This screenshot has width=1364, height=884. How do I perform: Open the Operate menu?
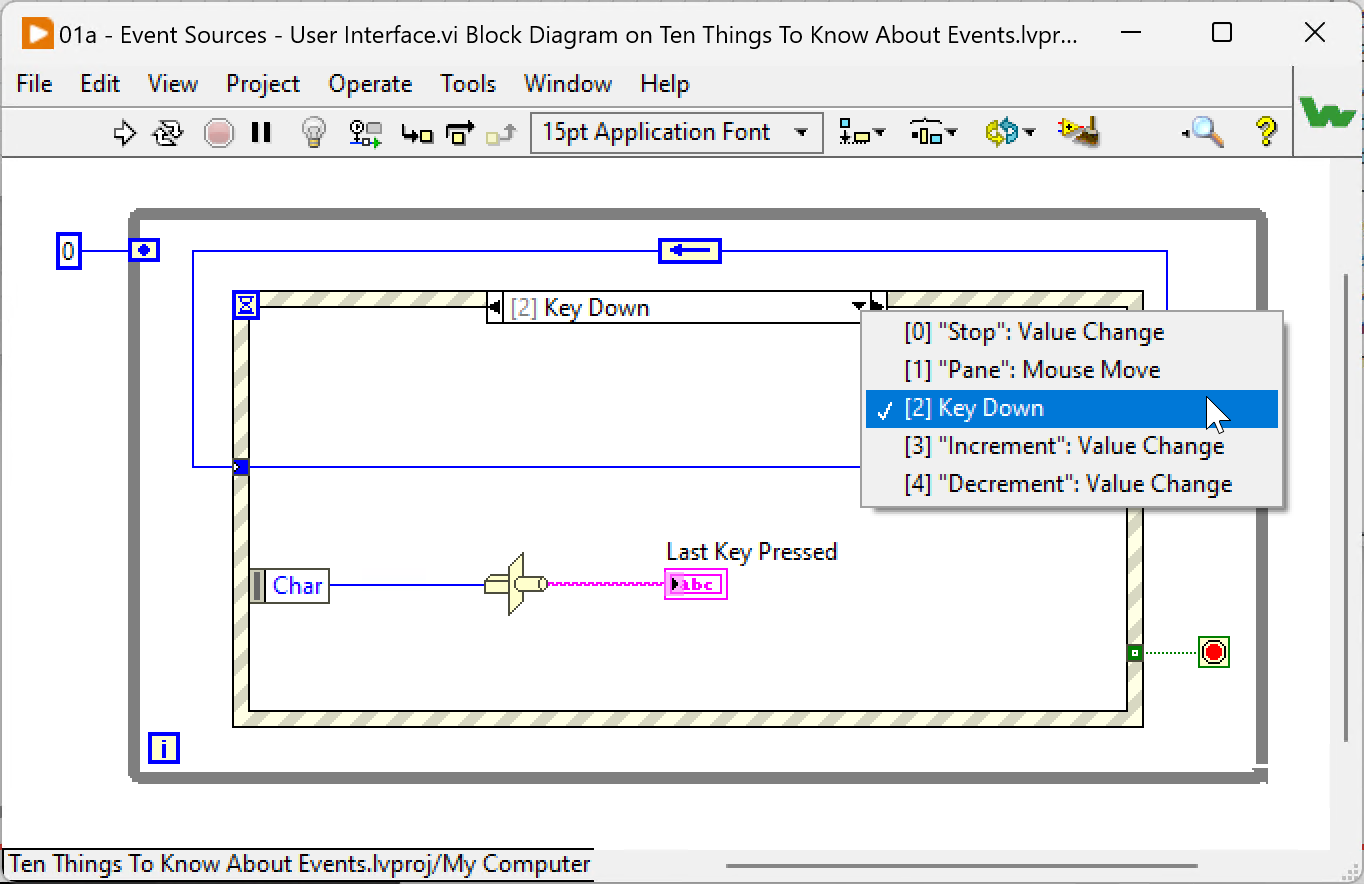tap(370, 84)
